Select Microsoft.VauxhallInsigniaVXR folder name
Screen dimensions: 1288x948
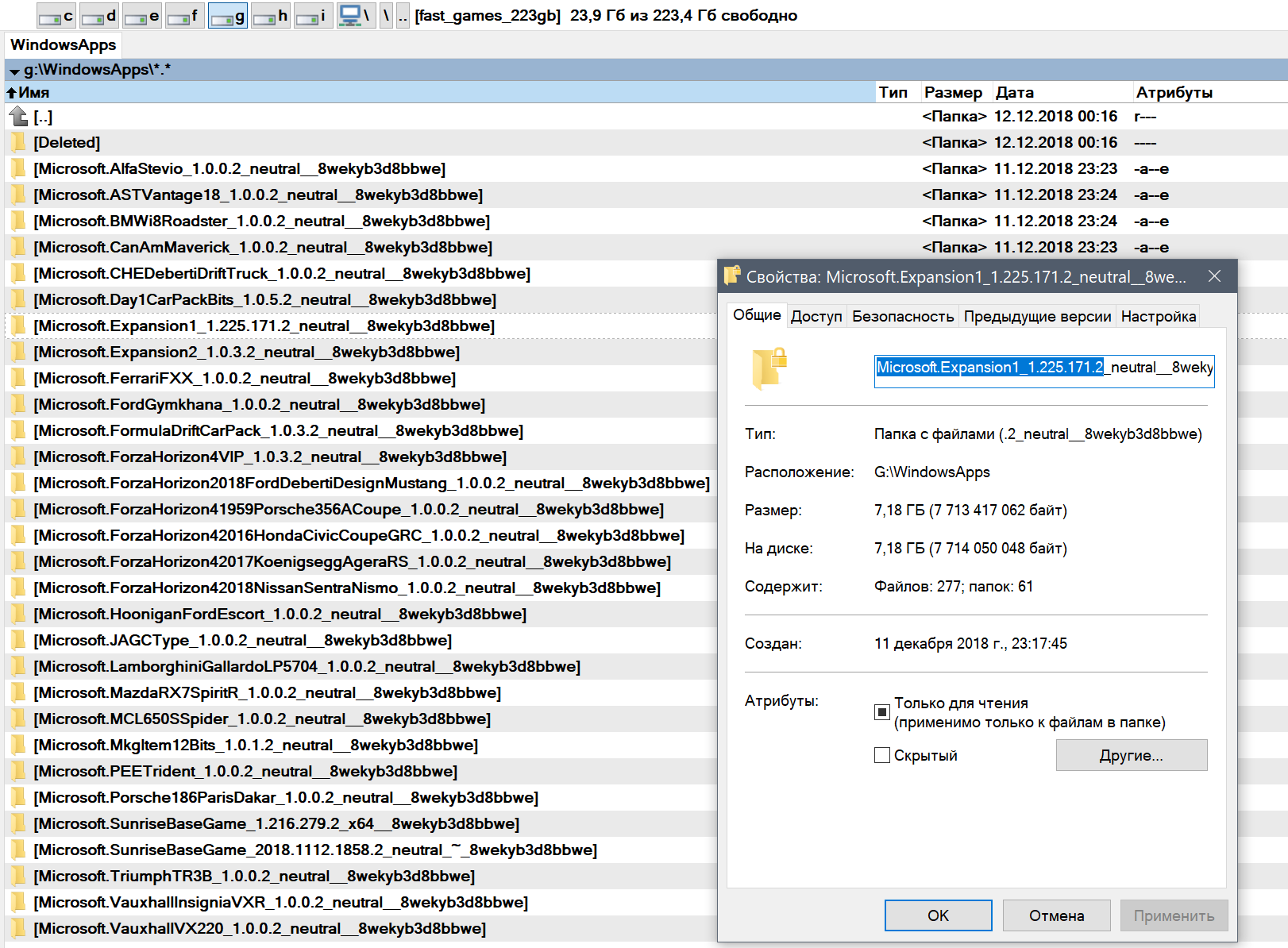281,903
